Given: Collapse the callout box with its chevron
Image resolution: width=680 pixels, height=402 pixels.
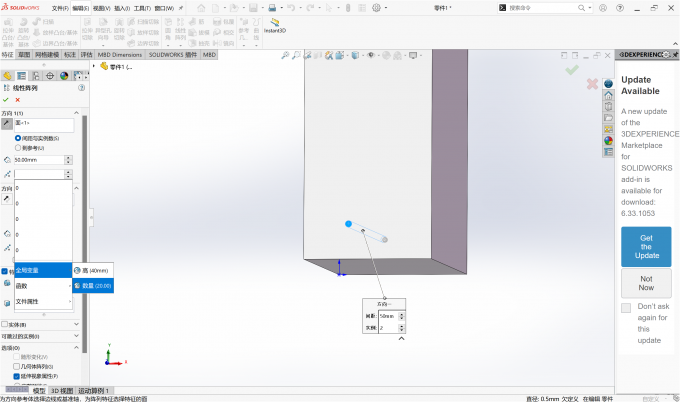Looking at the screenshot, I should tap(402, 339).
